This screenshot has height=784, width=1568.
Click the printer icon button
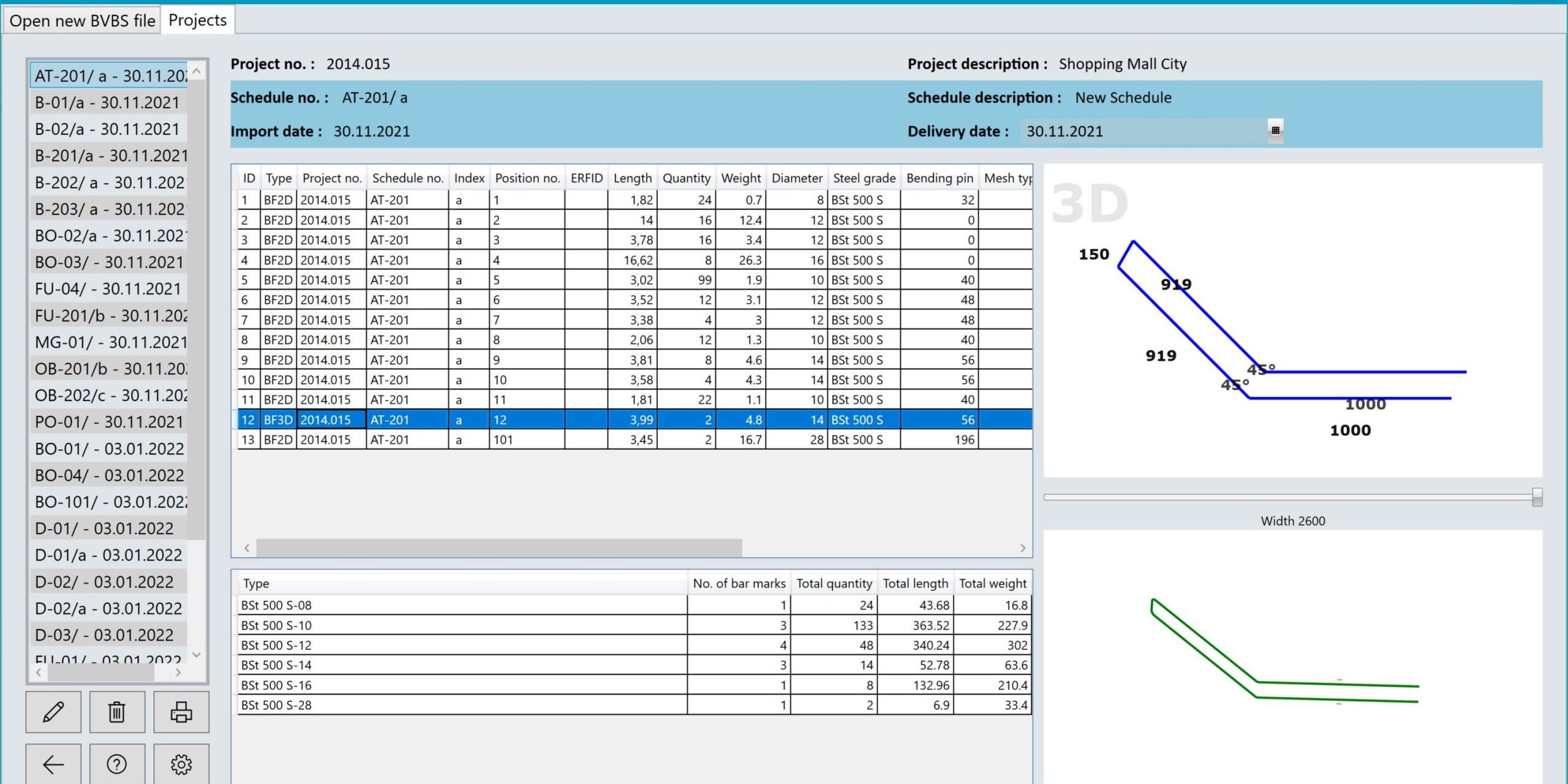click(181, 712)
